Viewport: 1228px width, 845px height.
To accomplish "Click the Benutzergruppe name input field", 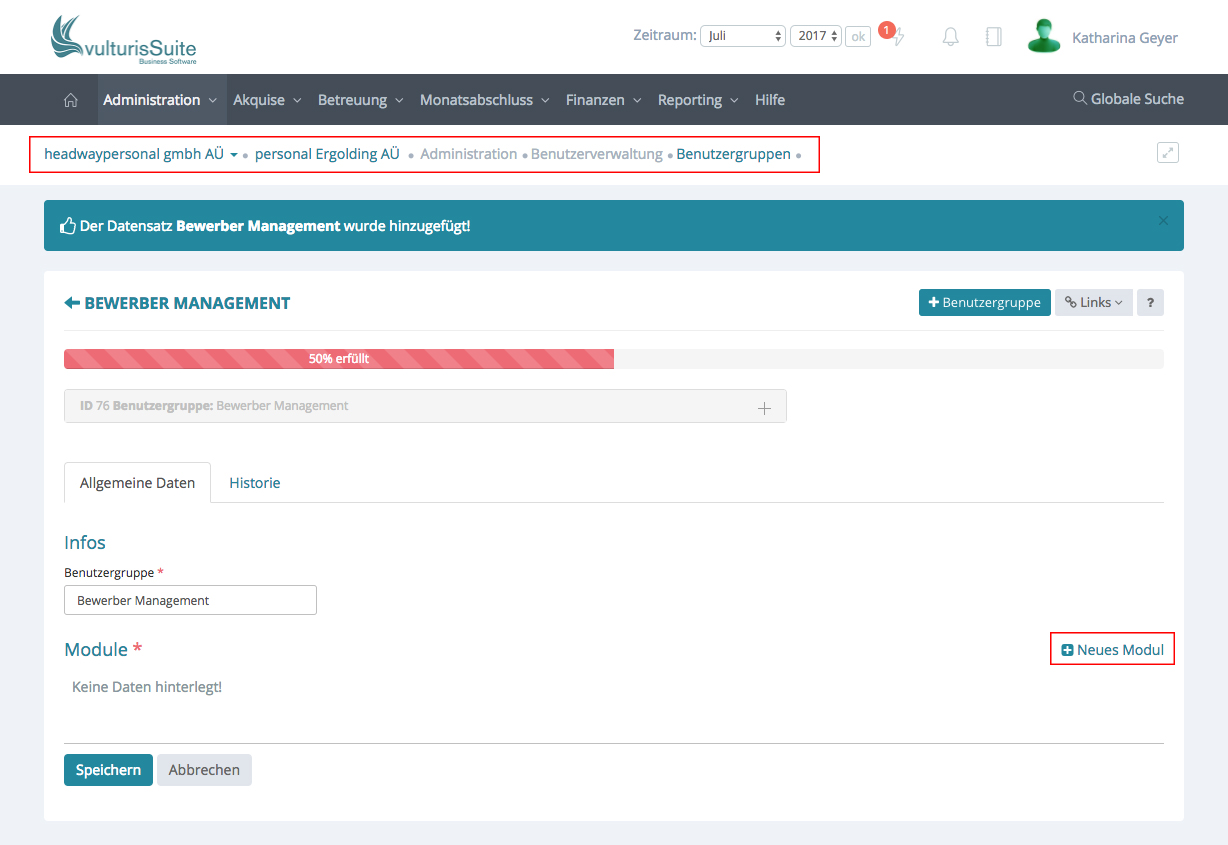I will click(x=190, y=600).
